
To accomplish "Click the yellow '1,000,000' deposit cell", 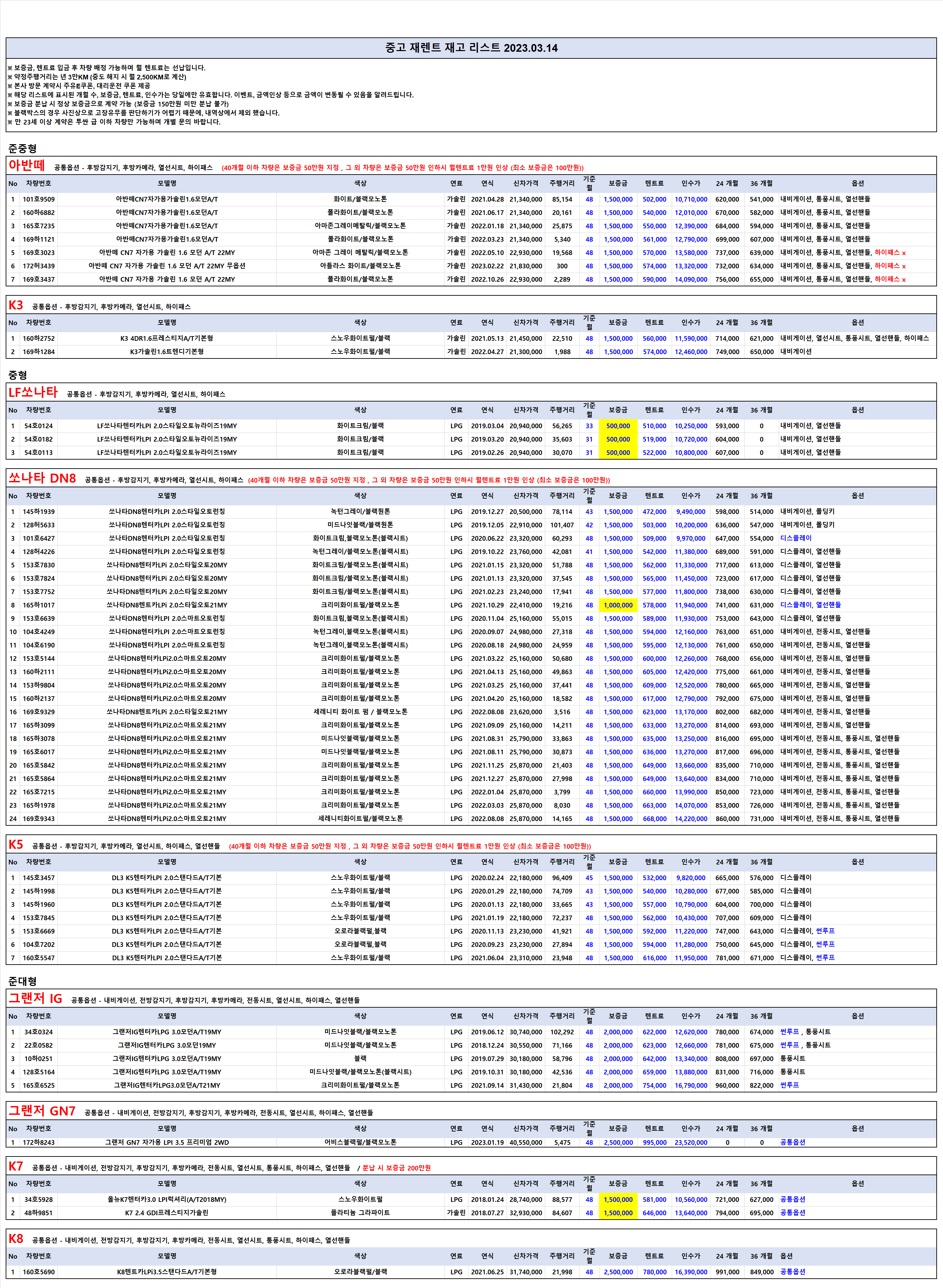I will click(618, 605).
